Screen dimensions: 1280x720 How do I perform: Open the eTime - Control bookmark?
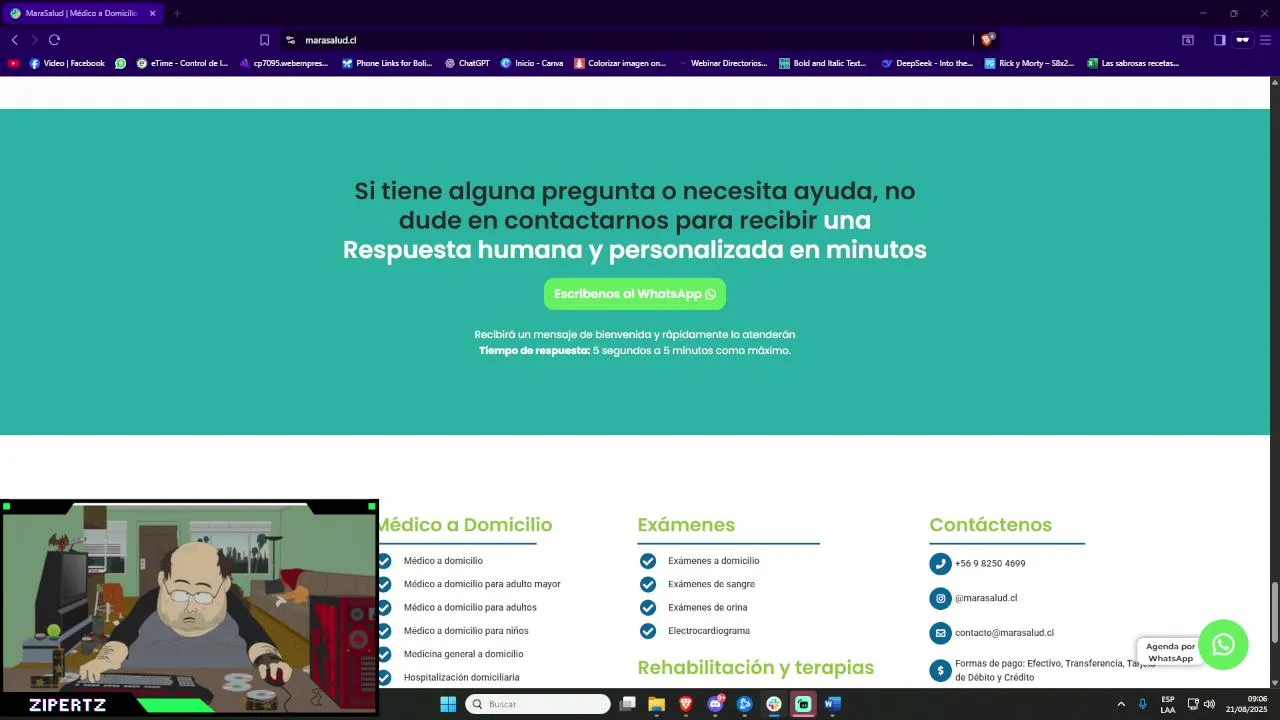click(183, 63)
